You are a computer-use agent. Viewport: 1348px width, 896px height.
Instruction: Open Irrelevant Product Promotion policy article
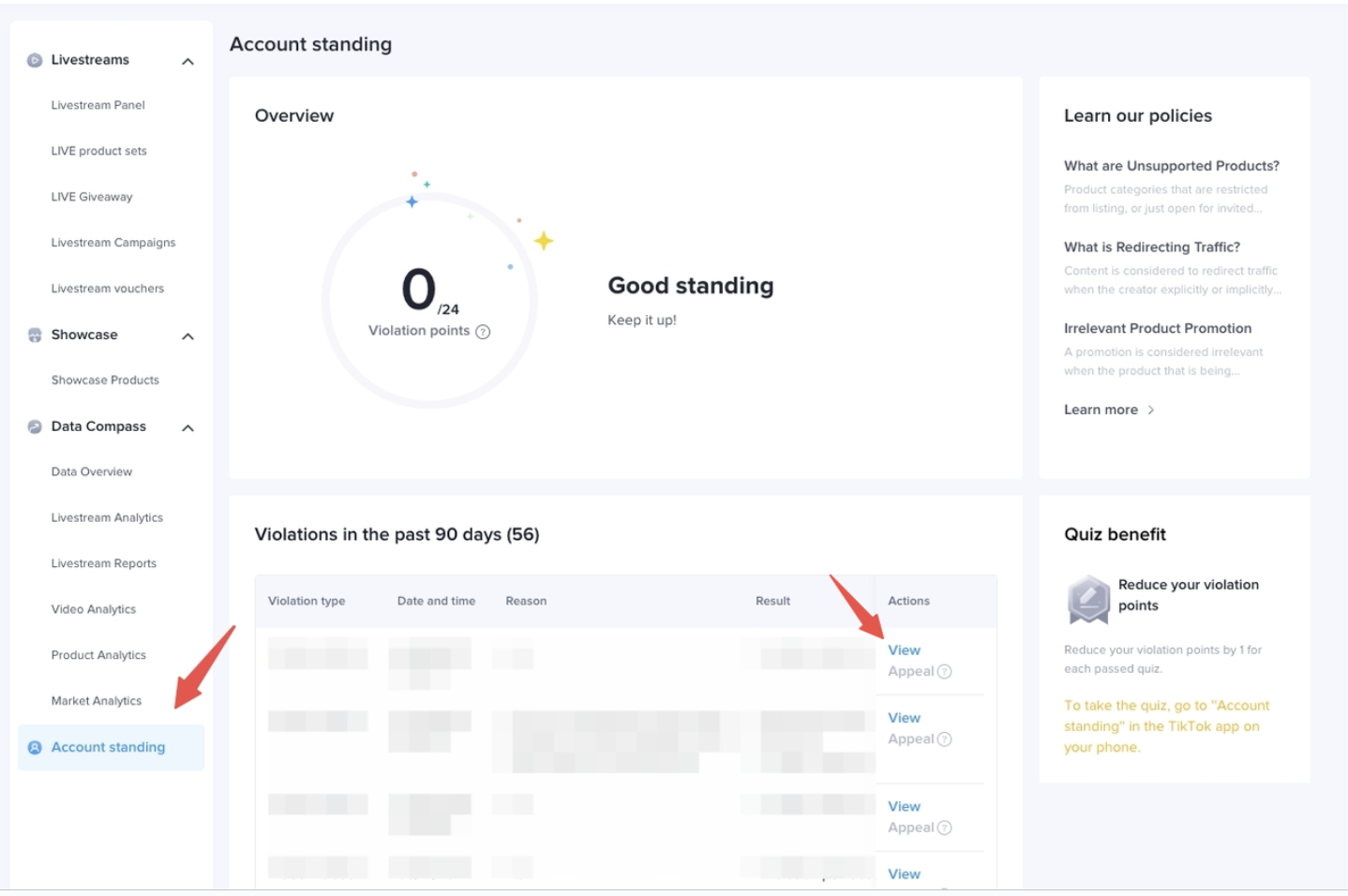click(1157, 328)
